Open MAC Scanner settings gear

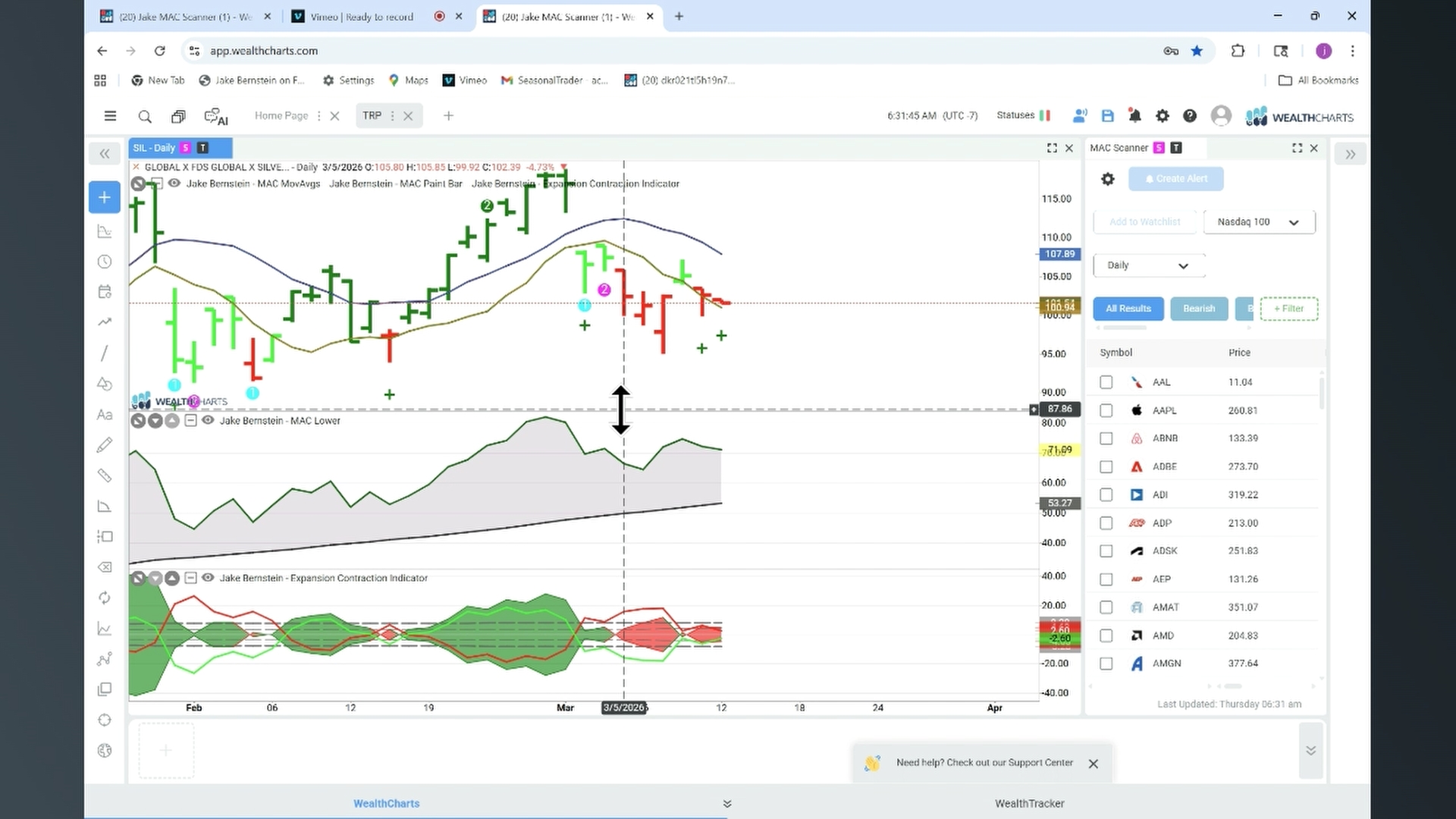1108,179
